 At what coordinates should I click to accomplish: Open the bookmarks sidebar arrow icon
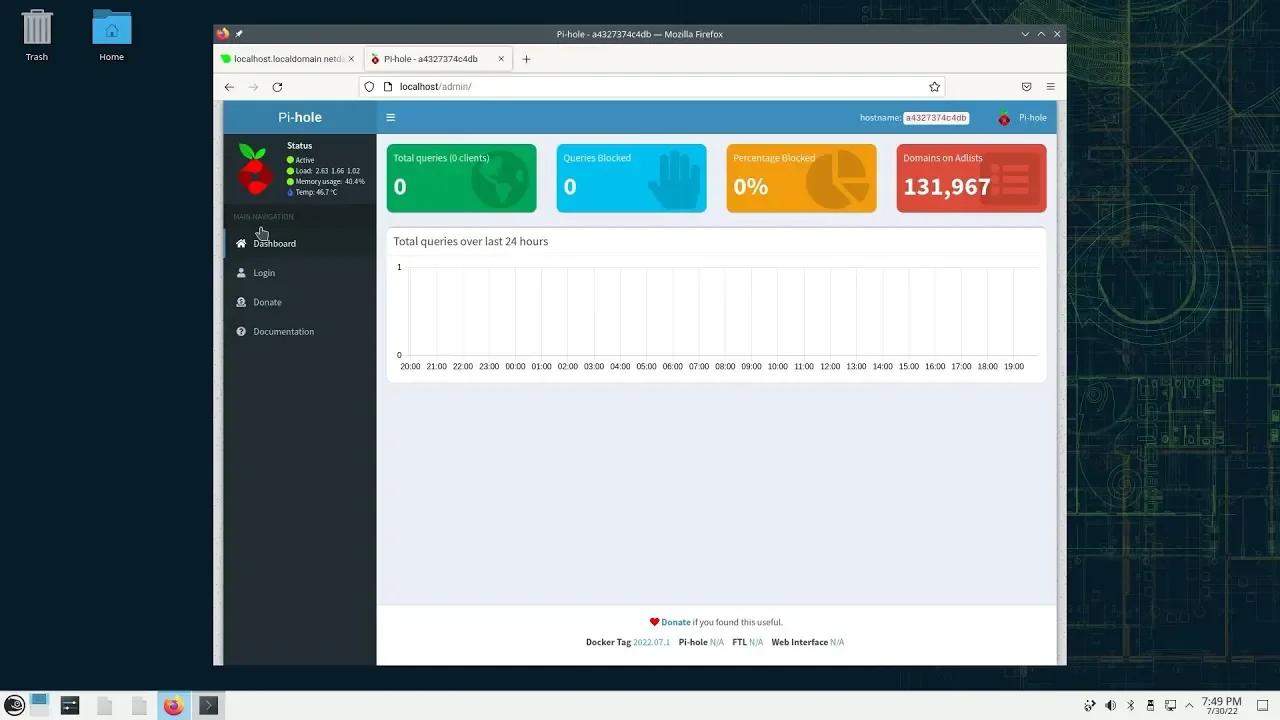click(x=1026, y=86)
